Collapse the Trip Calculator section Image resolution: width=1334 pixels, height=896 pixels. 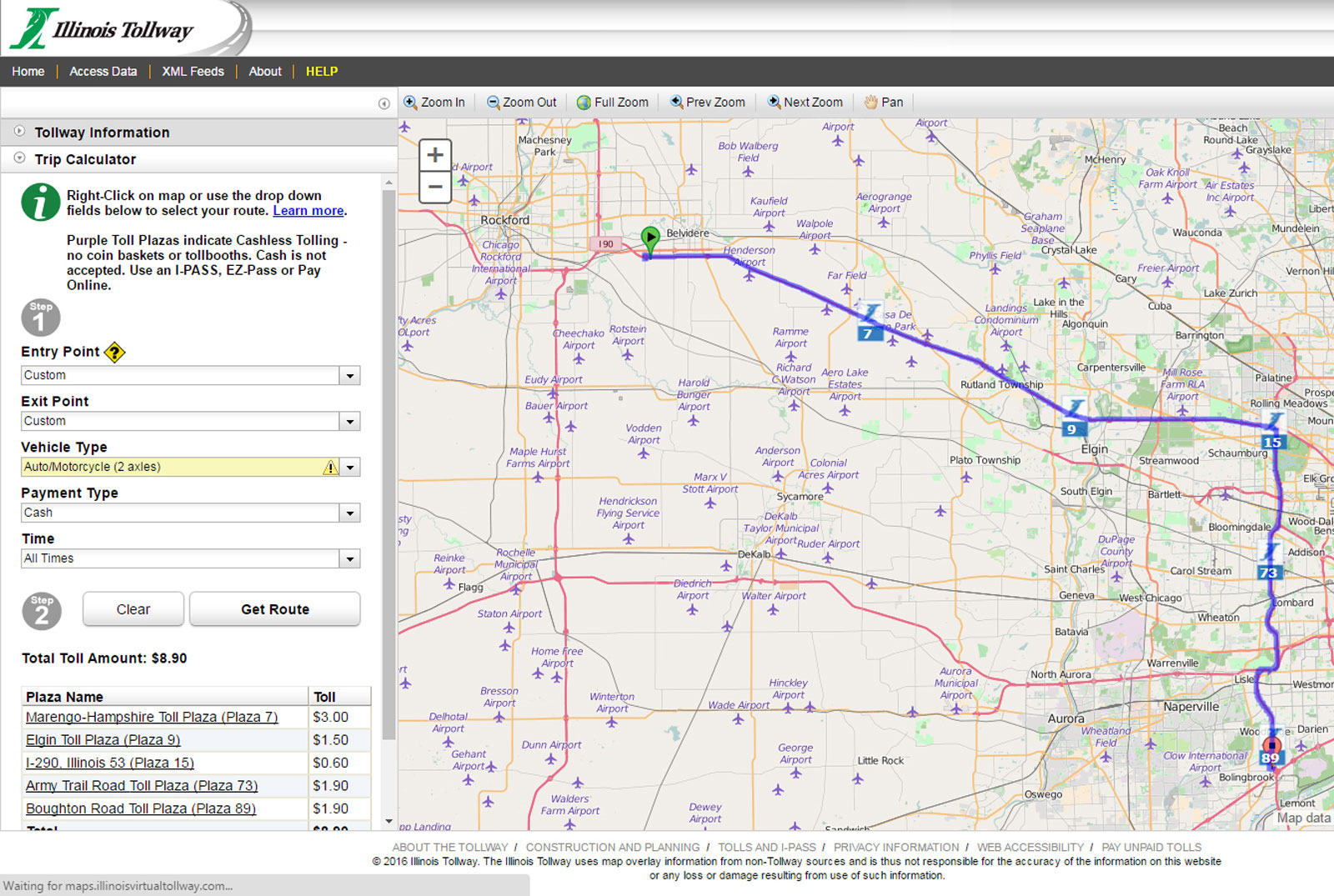(198, 159)
